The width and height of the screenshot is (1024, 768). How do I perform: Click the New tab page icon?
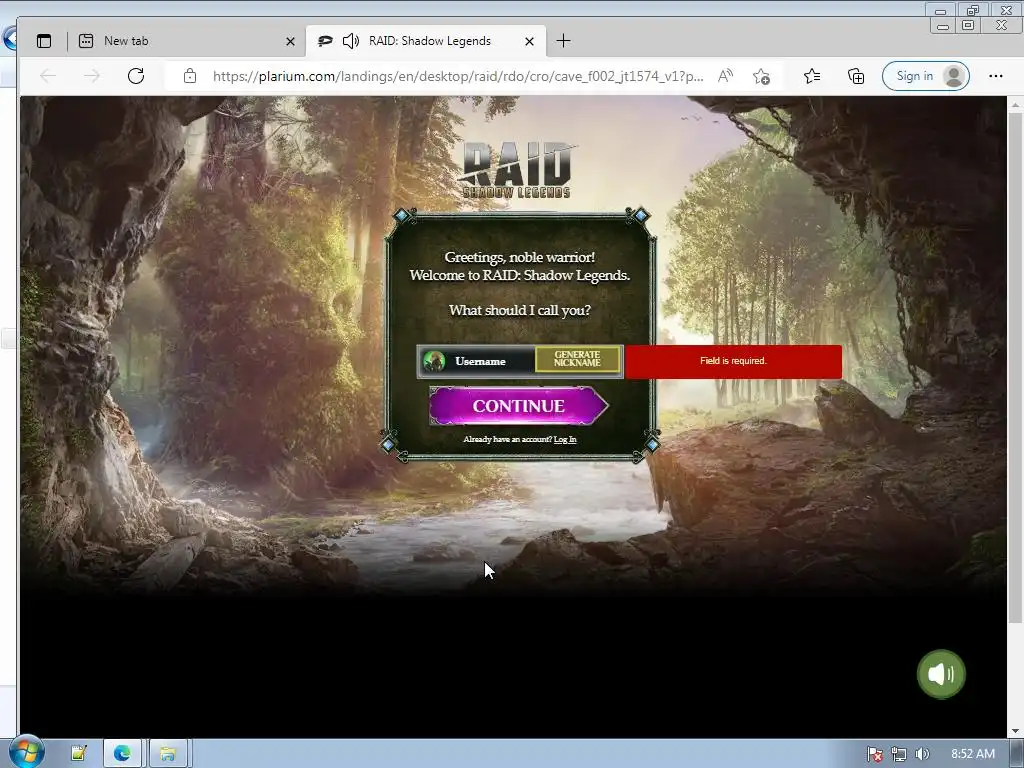86,41
